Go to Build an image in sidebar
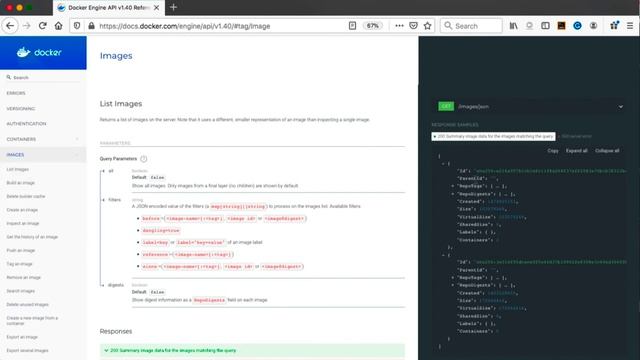640x360 pixels. 20,183
